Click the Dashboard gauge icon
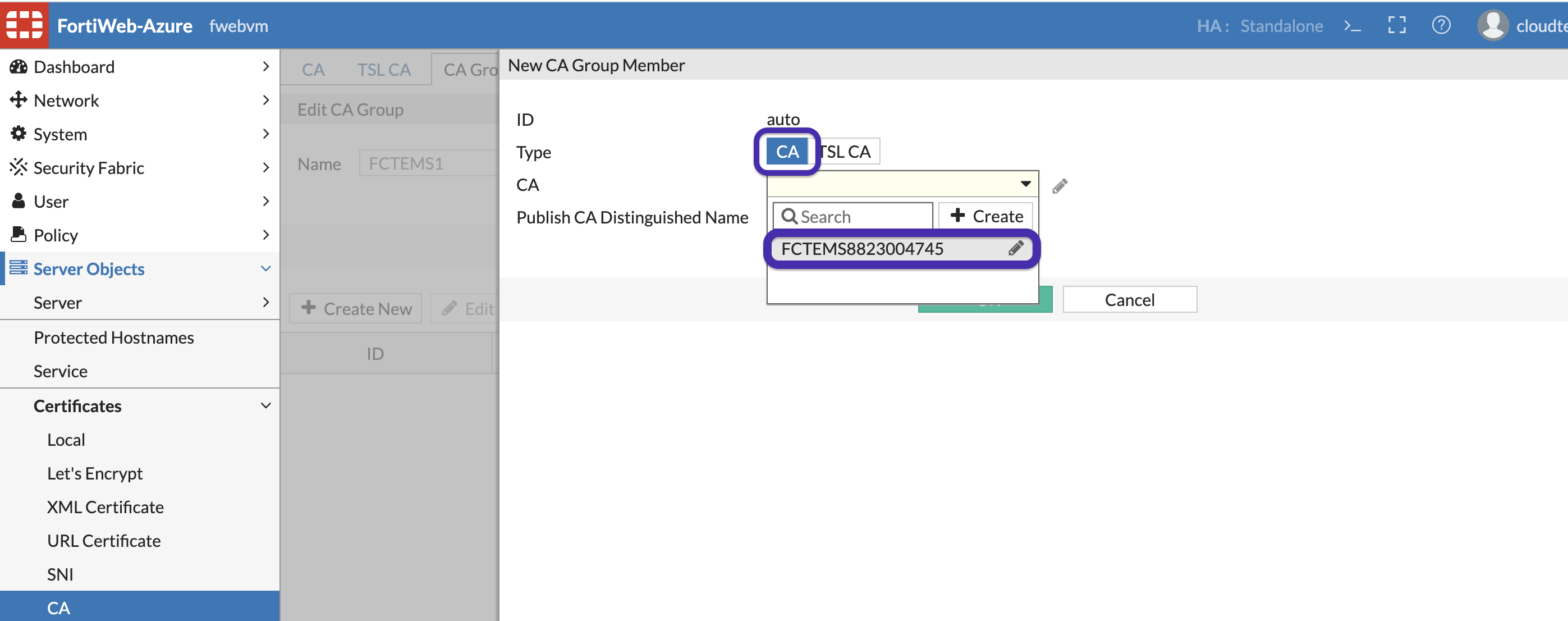The image size is (1568, 621). (x=19, y=66)
